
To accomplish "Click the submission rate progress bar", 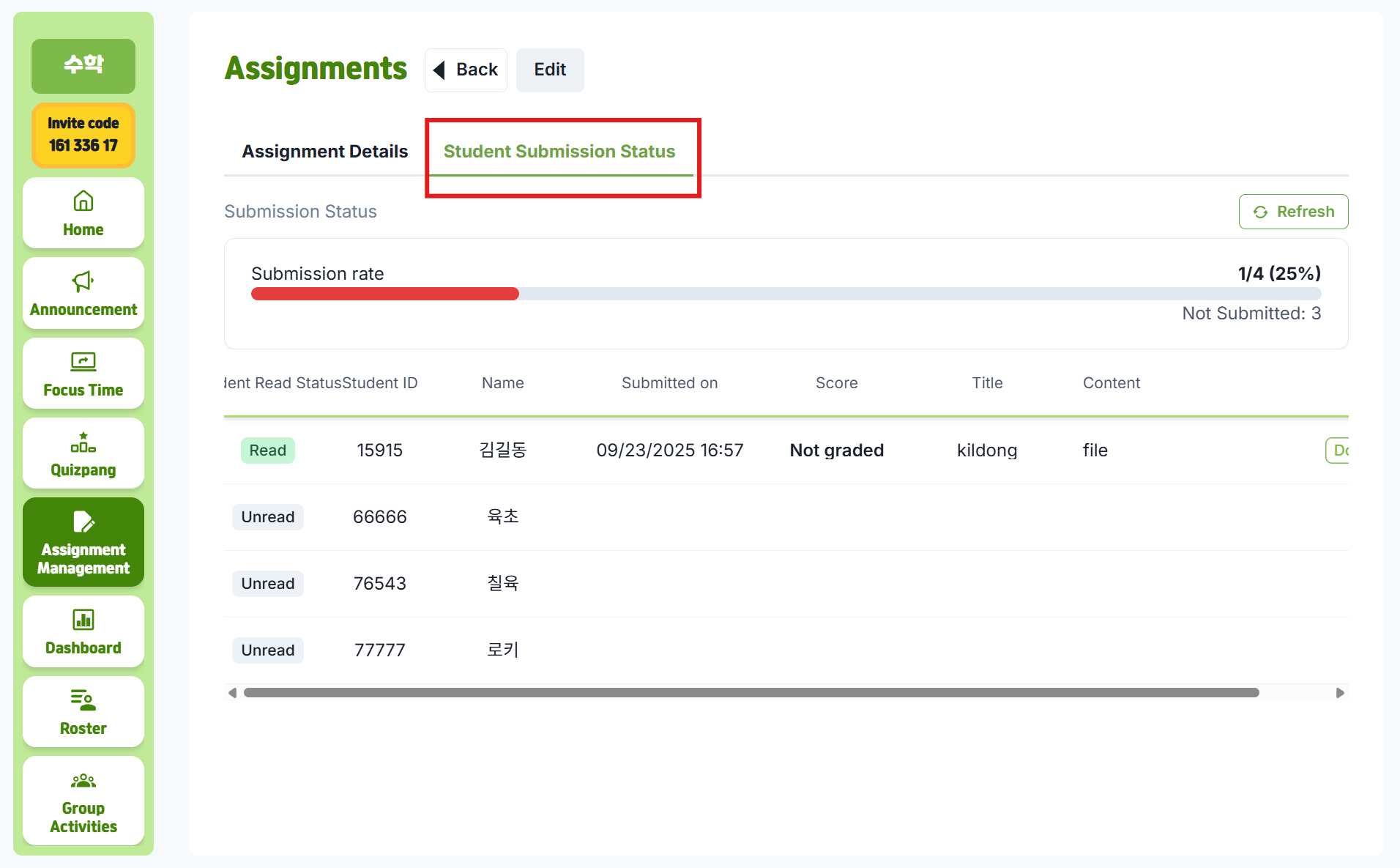I will click(x=785, y=294).
